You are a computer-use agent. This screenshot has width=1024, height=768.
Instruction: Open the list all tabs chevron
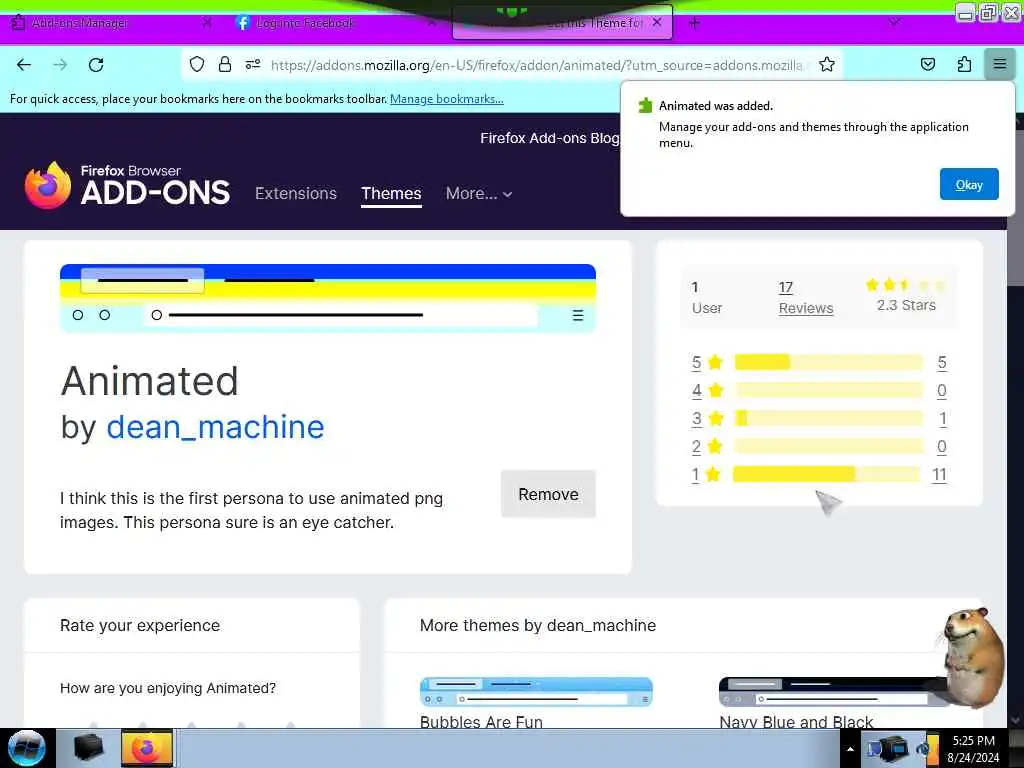[x=894, y=22]
